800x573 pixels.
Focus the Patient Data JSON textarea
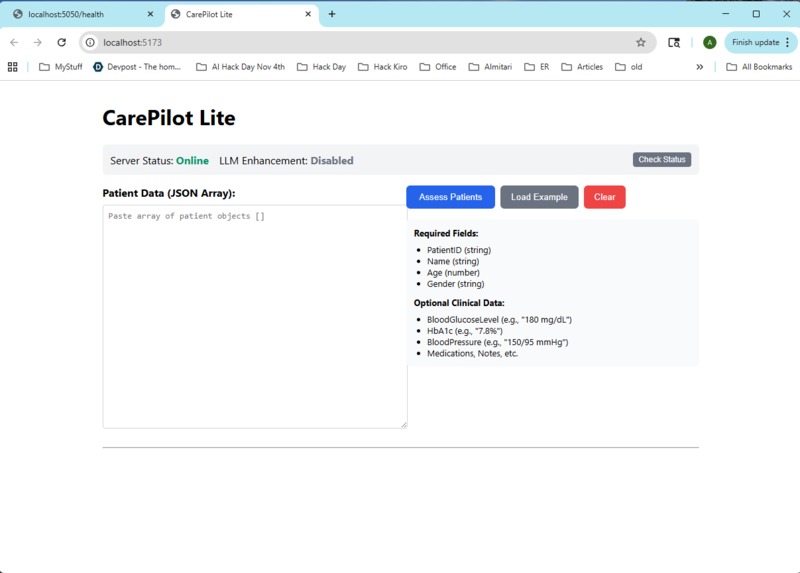click(x=255, y=317)
